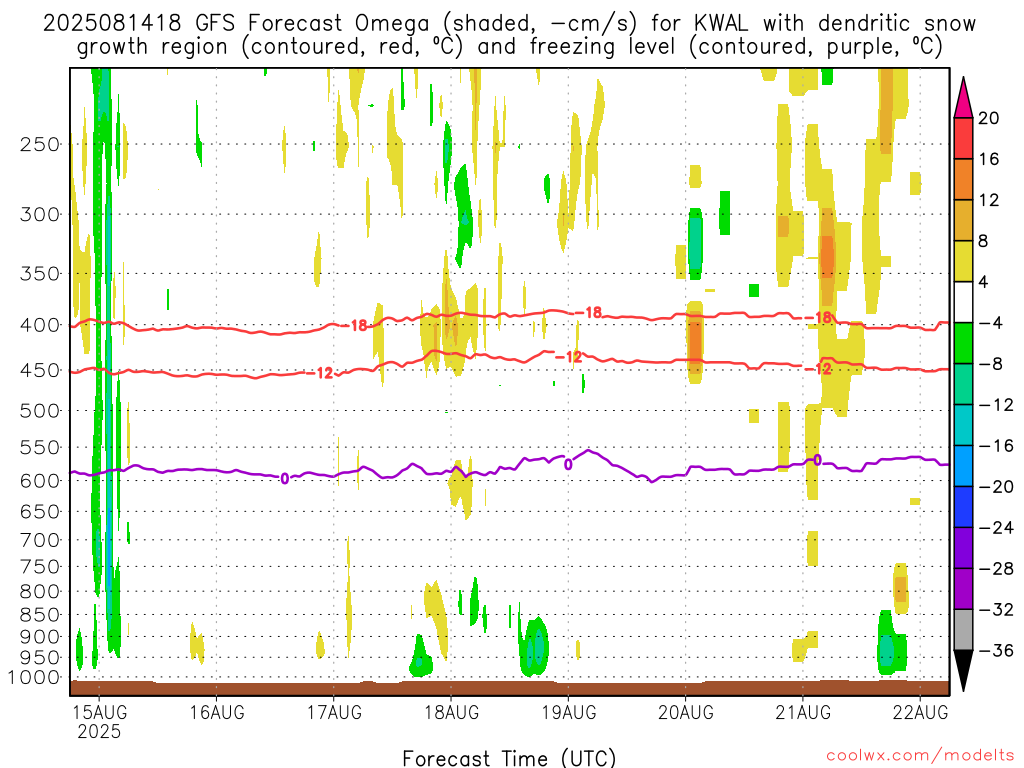1024x768 pixels.
Task: Select the 500 pressure level label
Action: [x=40, y=411]
